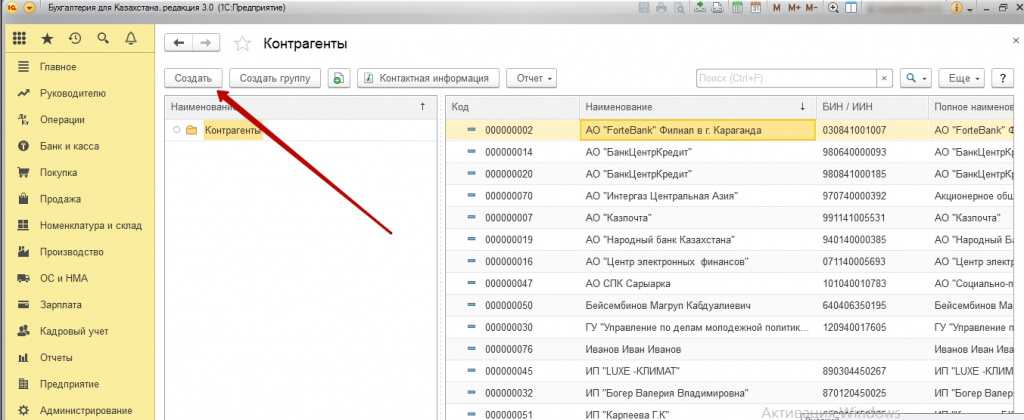Click the M memory button in title bar
The image size is (1024, 420).
[776, 8]
